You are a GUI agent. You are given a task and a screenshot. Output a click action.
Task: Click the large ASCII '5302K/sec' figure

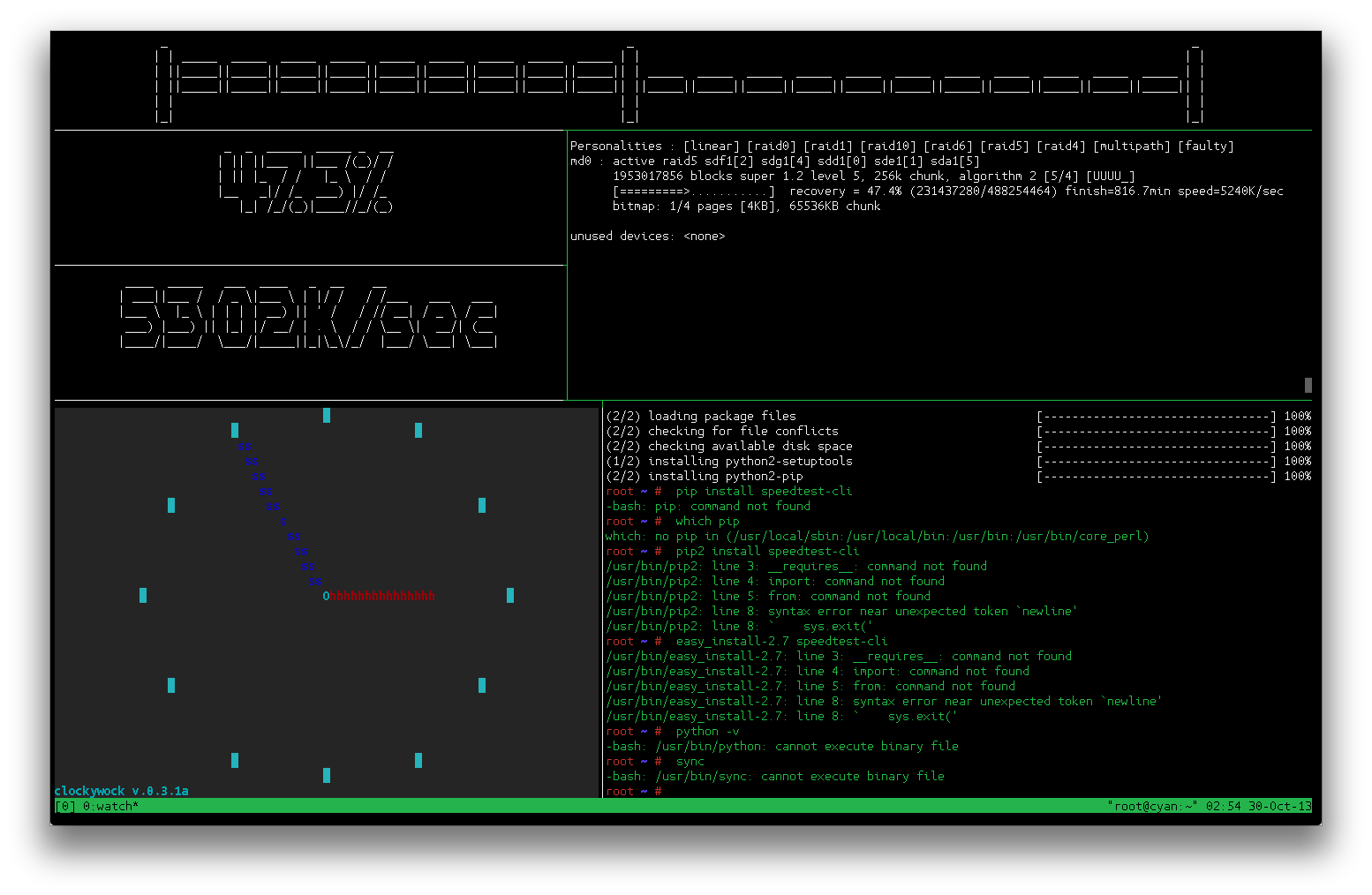tap(308, 318)
